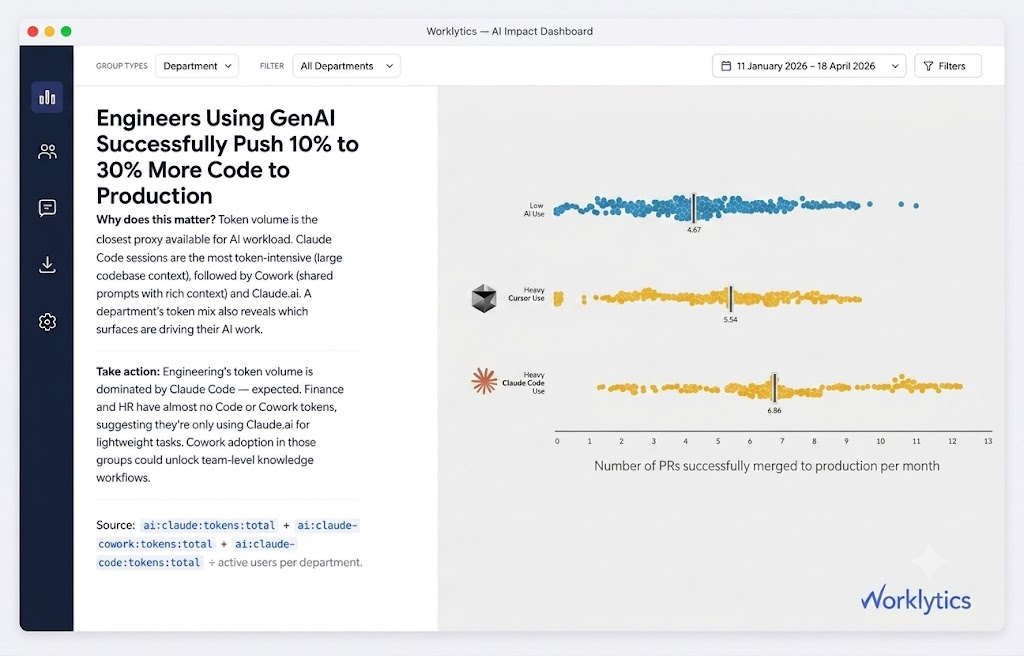
Task: Click the "GROUP TYPES" label
Action: coord(121,66)
